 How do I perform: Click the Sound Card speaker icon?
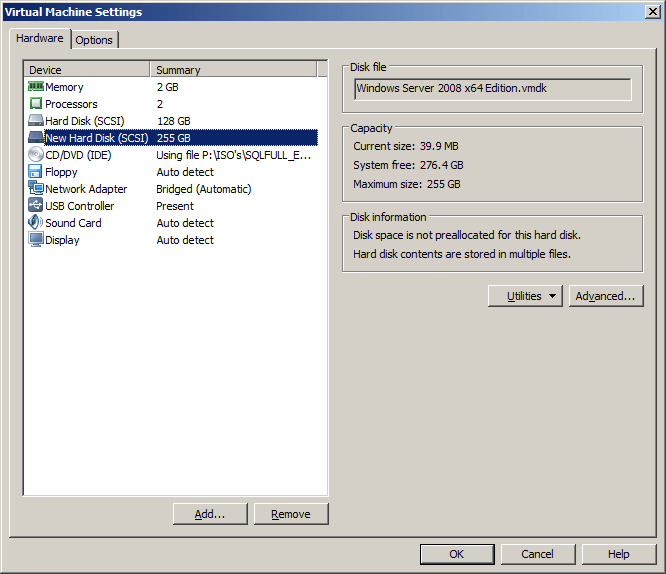(x=35, y=223)
